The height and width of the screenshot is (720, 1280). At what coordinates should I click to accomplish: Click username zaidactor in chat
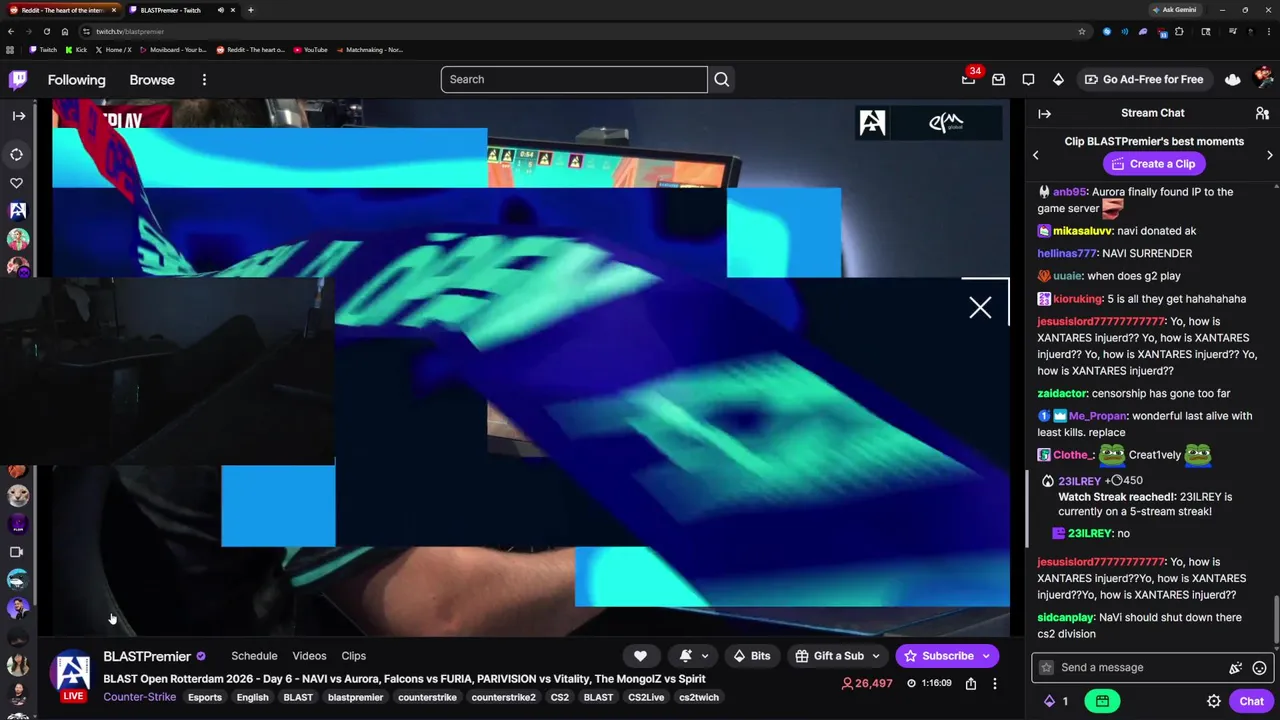[1061, 394]
